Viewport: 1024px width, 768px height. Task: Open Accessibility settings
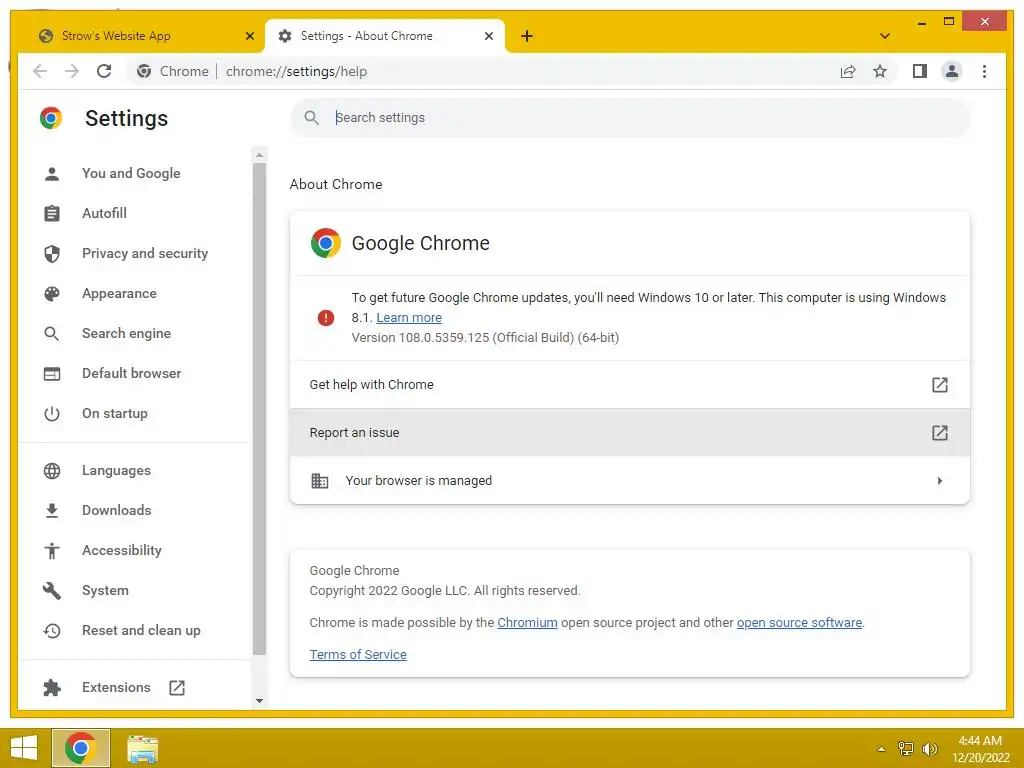pyautogui.click(x=122, y=551)
